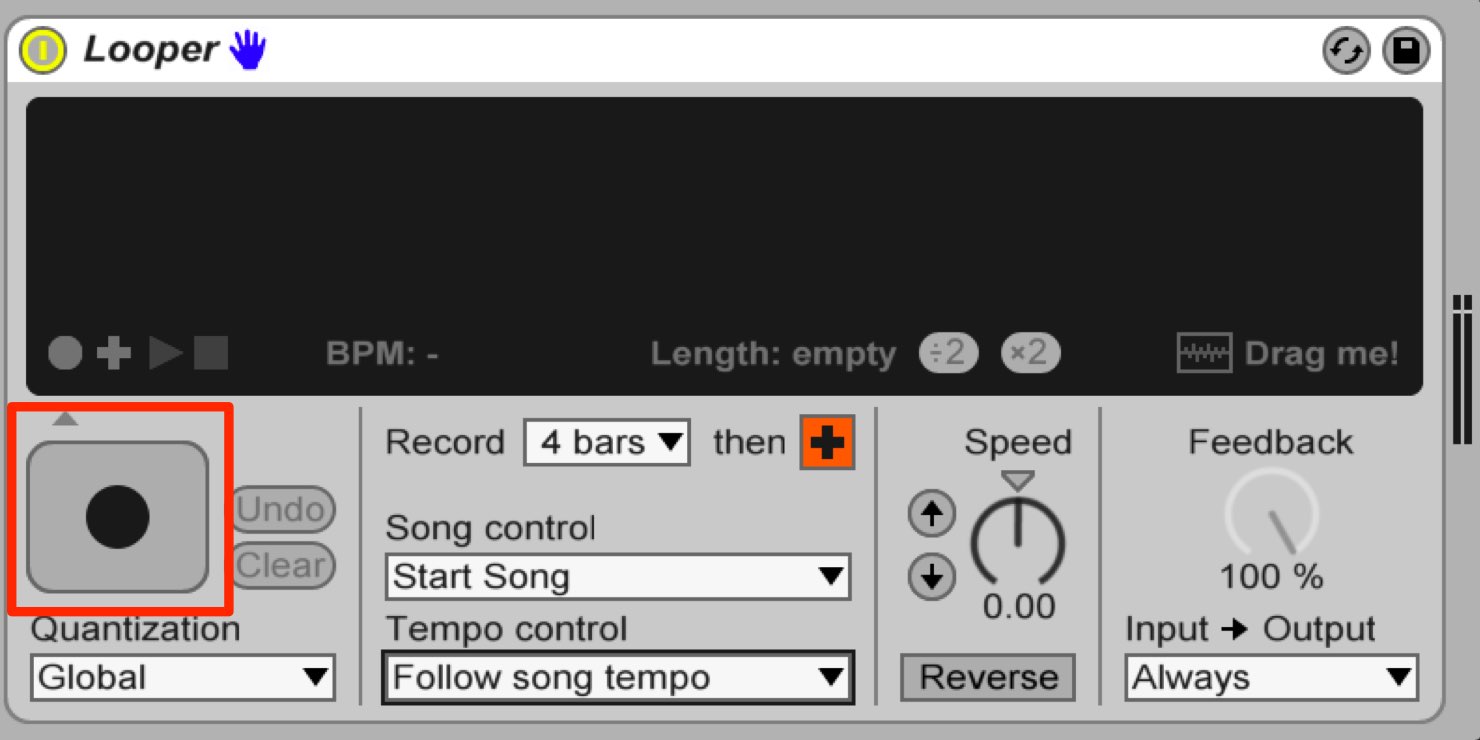Click the big multi-purpose record button
The image size is (1480, 740).
(x=118, y=517)
